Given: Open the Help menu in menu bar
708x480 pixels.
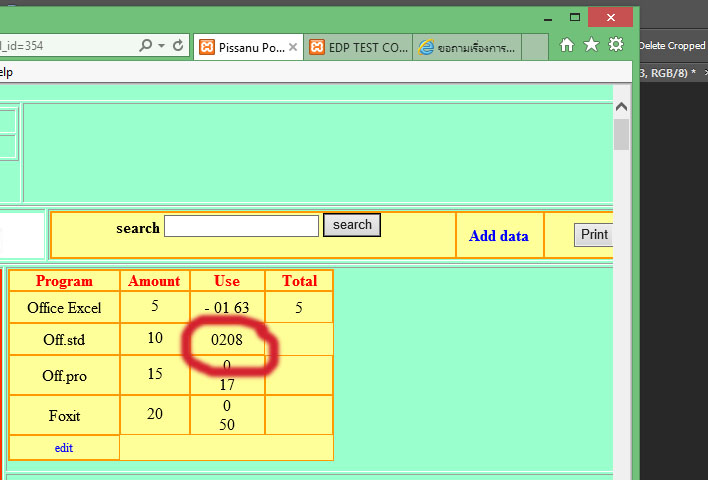Looking at the screenshot, I should tap(6, 72).
